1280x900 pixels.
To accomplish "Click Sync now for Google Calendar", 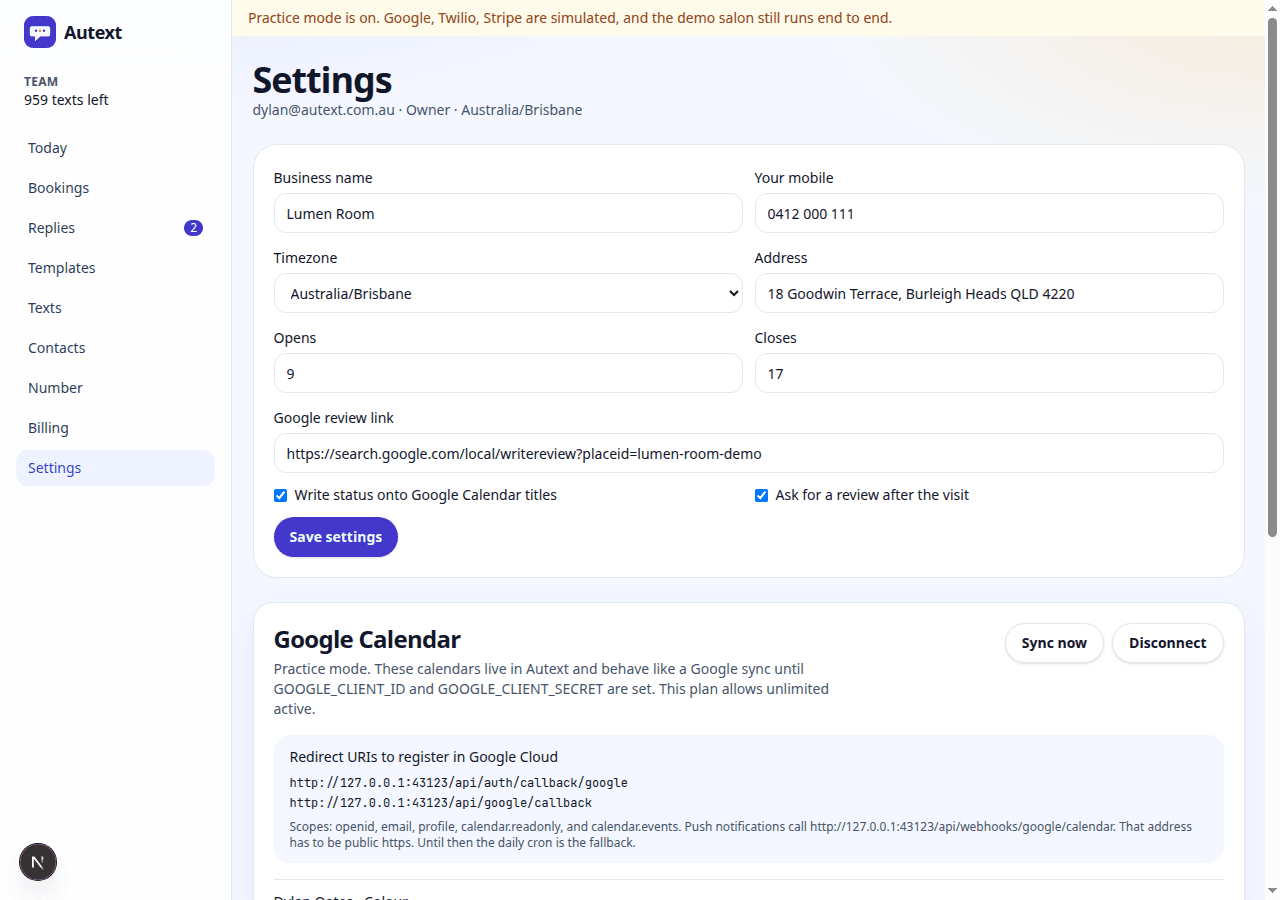I will coord(1054,643).
